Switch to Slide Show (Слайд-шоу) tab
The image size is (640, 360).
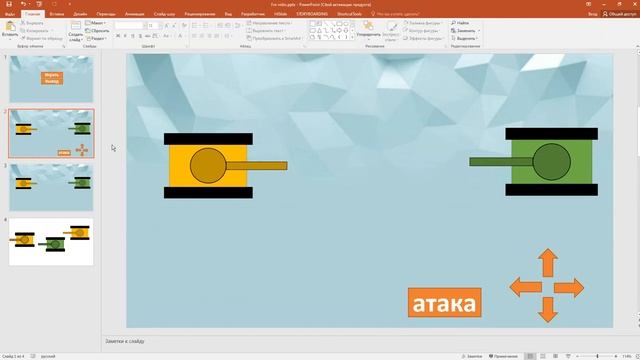(164, 14)
